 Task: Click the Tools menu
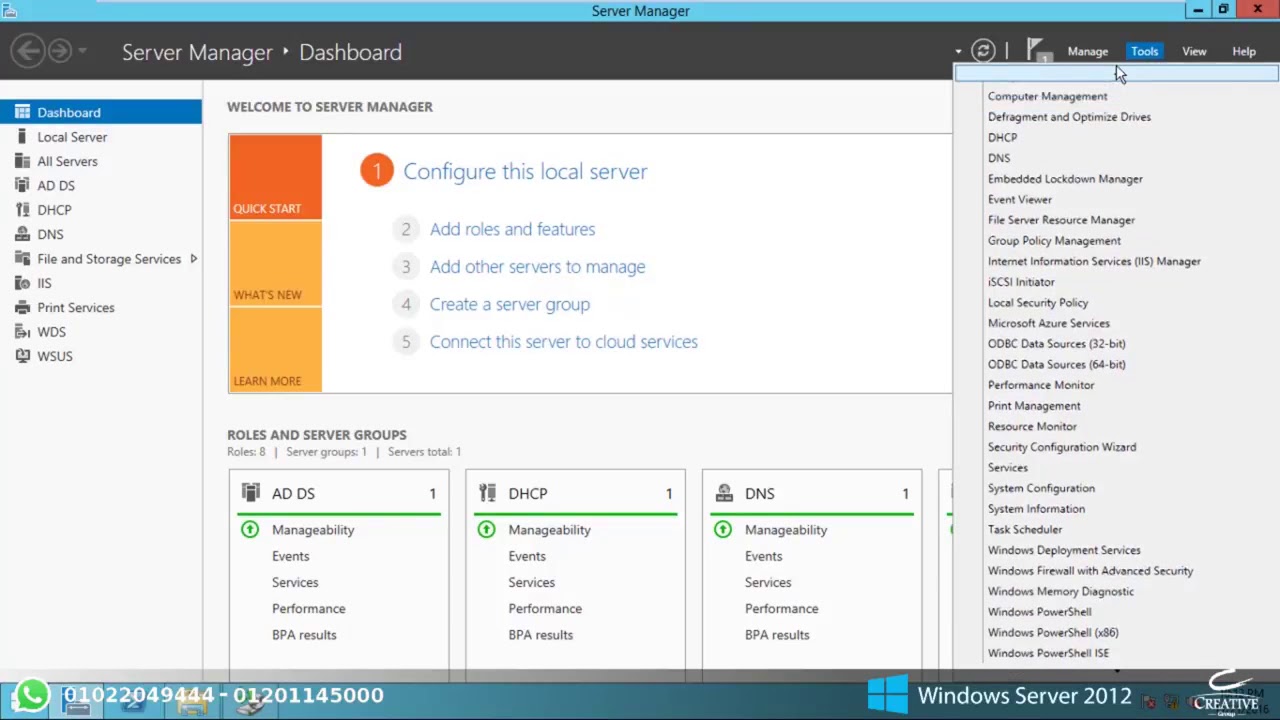pos(1144,51)
